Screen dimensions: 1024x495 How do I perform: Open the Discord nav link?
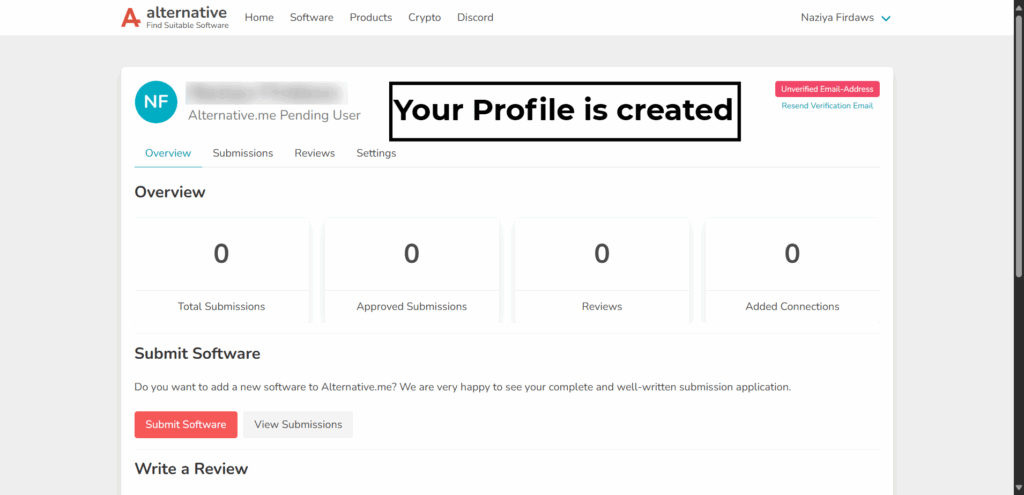(475, 18)
